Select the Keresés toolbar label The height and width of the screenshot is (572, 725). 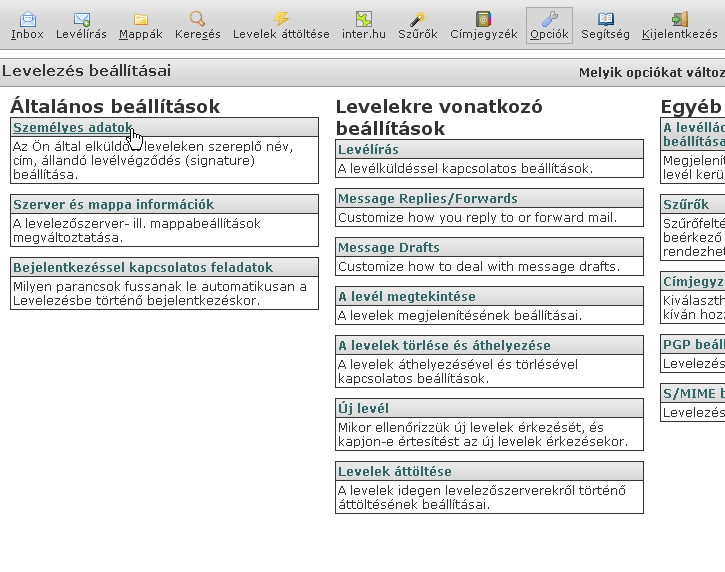[197, 34]
